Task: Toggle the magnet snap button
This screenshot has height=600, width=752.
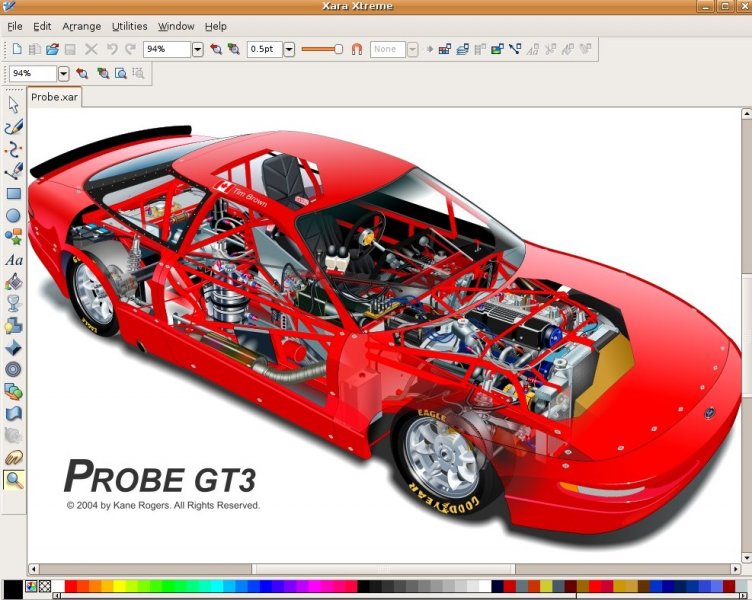Action: (356, 49)
